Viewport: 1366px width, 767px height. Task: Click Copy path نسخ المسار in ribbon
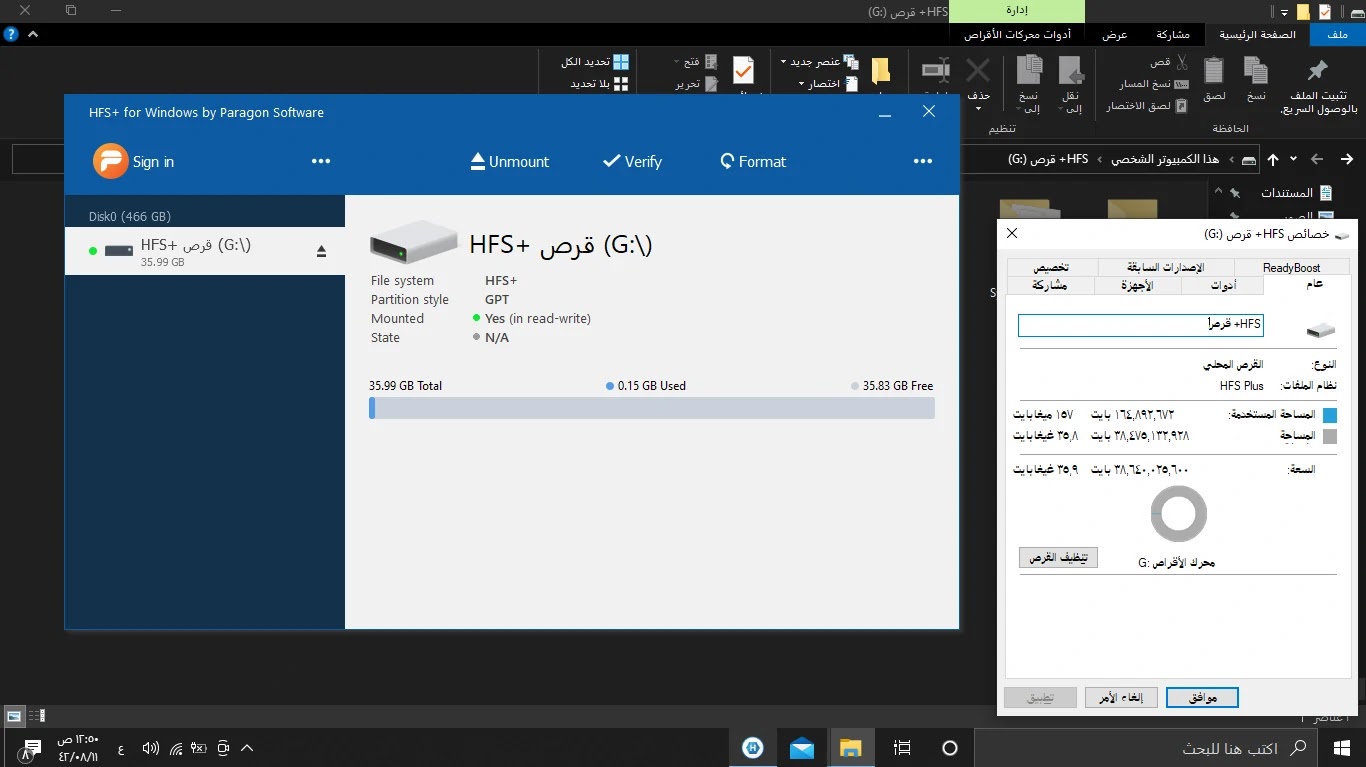pyautogui.click(x=1154, y=84)
